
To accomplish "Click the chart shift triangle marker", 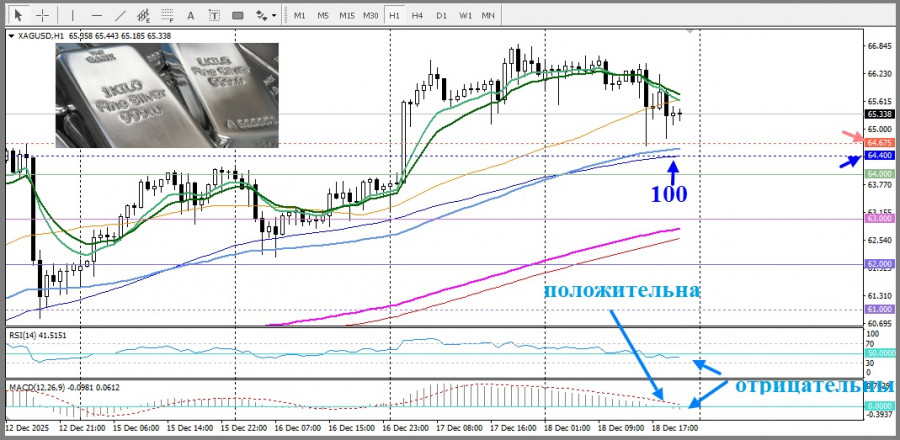I will click(x=689, y=31).
